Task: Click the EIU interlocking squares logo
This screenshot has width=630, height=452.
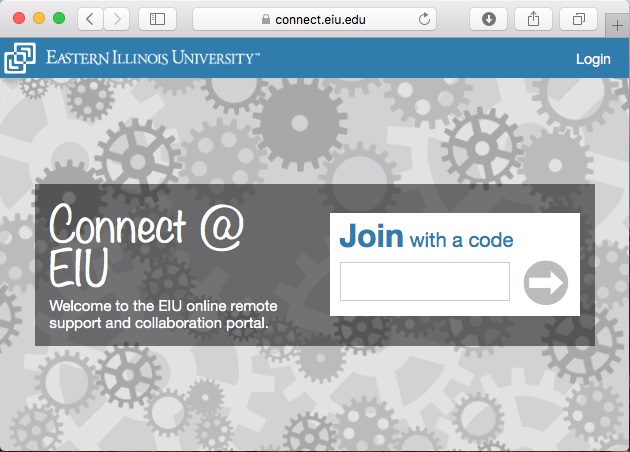Action: [x=19, y=58]
